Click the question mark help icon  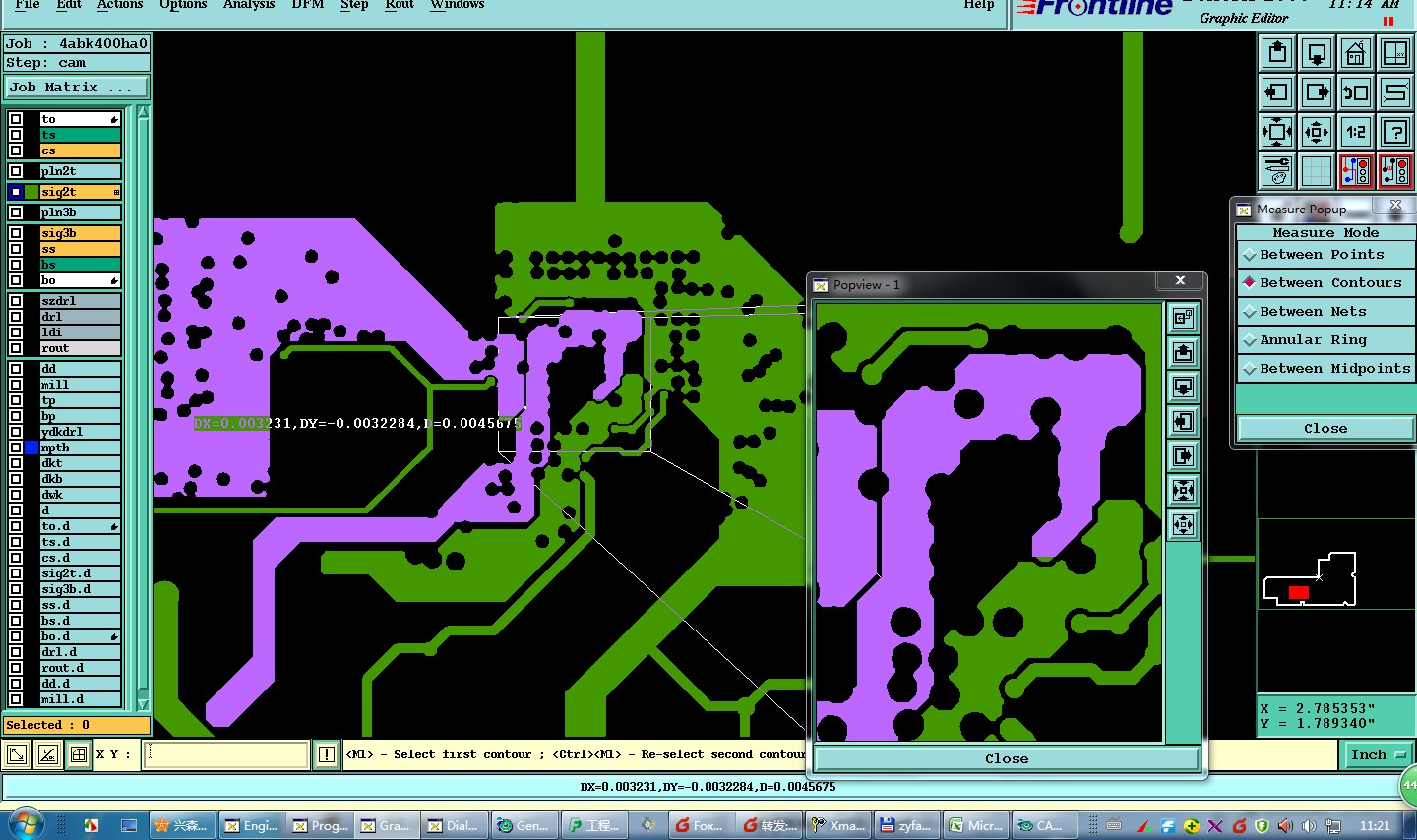coord(1395,132)
